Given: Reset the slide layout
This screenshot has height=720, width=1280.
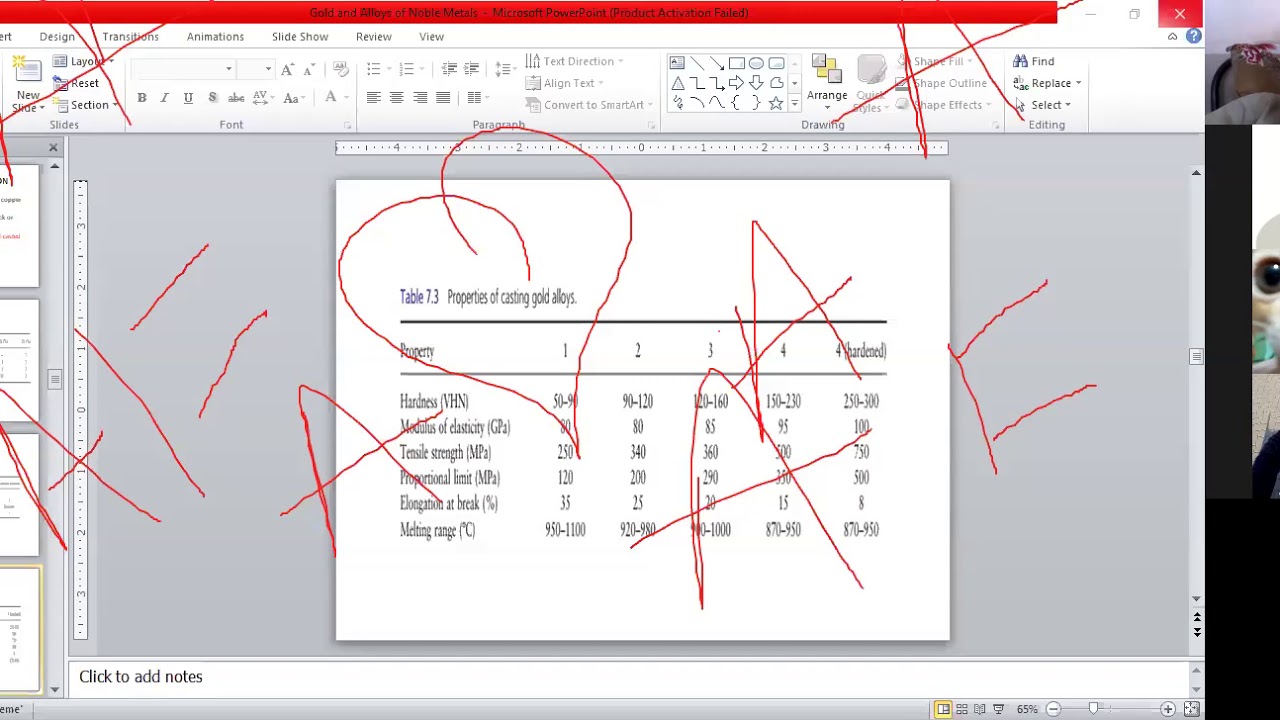Looking at the screenshot, I should point(76,83).
